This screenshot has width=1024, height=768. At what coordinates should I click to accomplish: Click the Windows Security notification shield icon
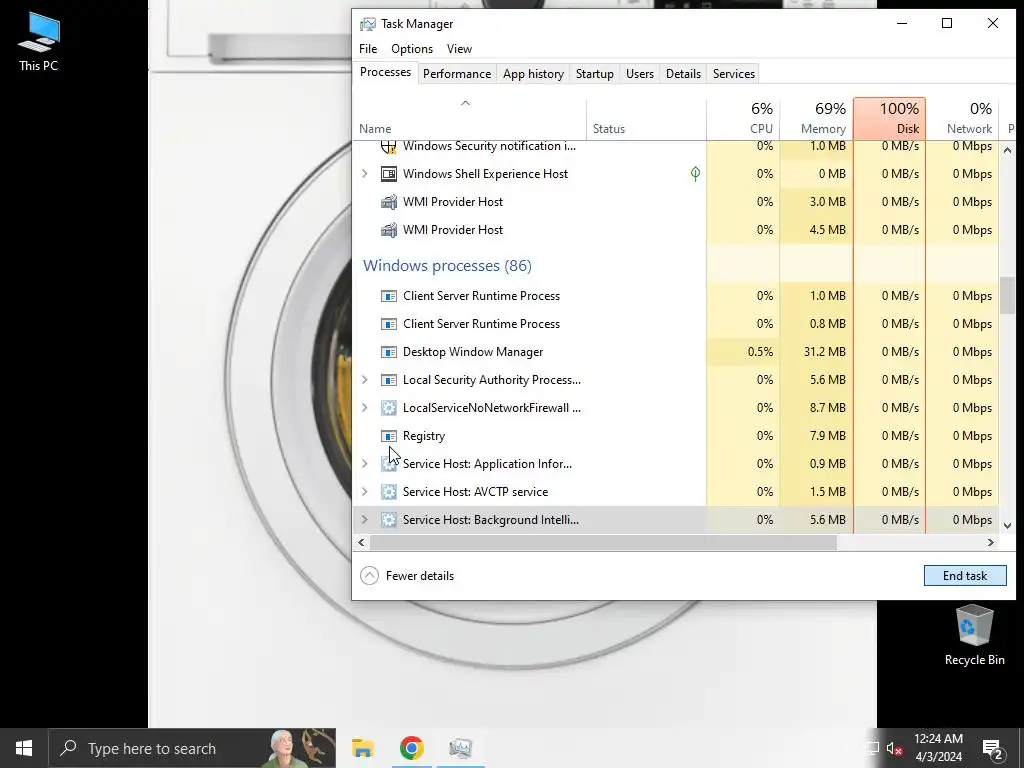tap(389, 146)
